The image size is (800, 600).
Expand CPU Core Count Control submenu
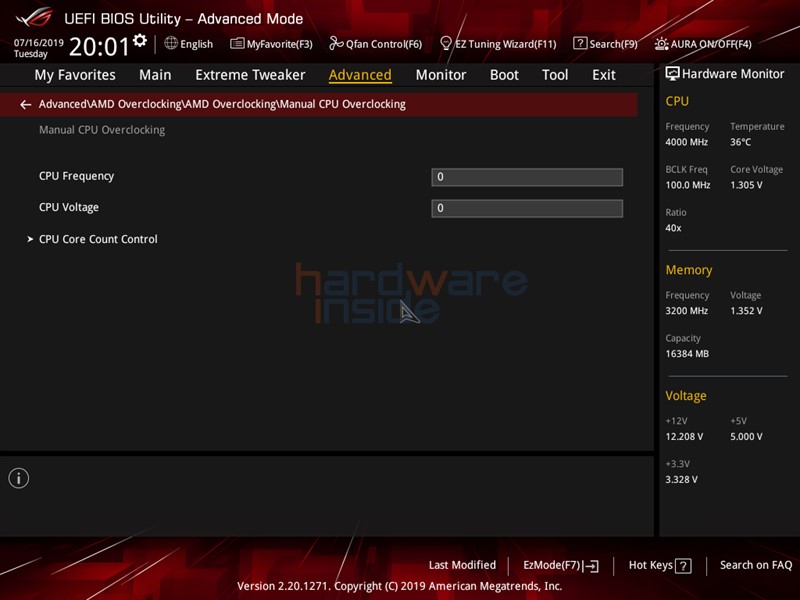tap(98, 239)
